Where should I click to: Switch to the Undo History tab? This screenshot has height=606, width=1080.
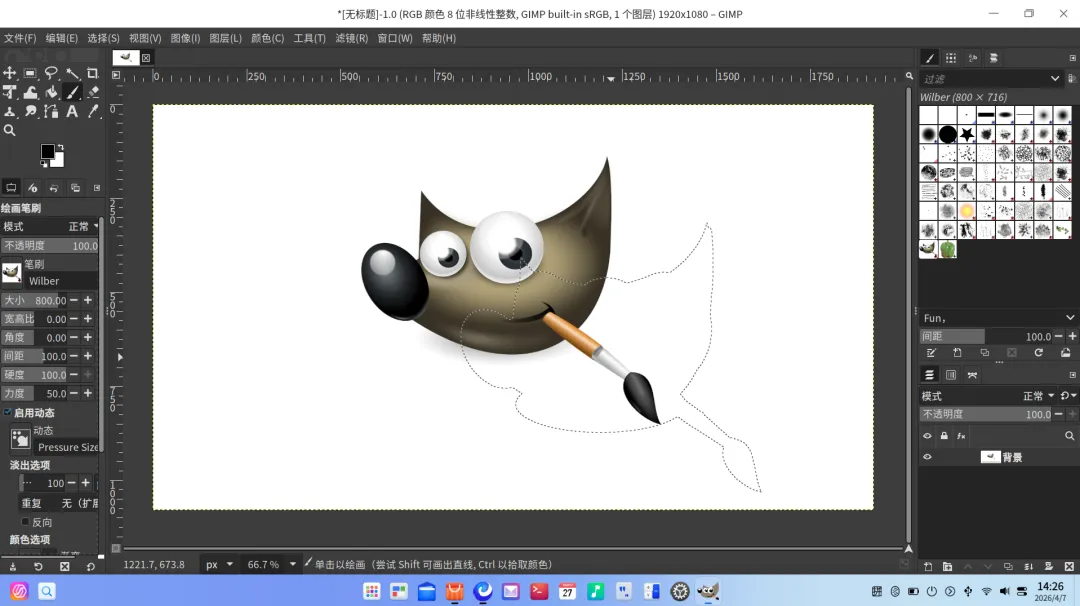(54, 187)
